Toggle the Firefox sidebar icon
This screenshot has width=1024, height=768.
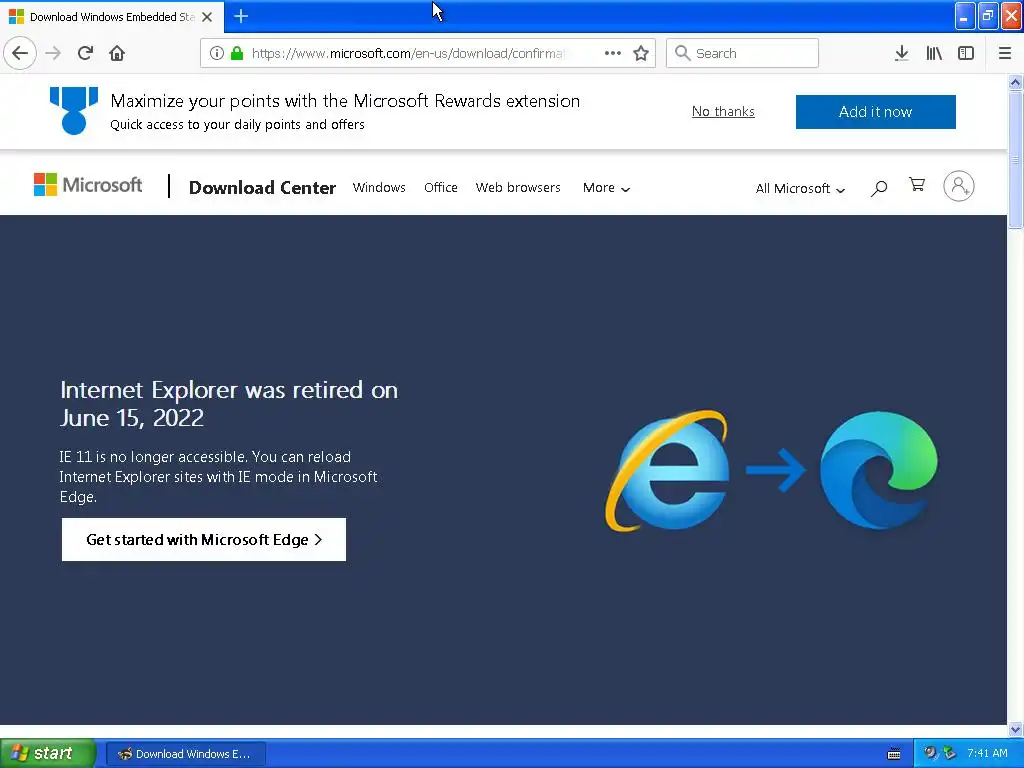coord(966,53)
